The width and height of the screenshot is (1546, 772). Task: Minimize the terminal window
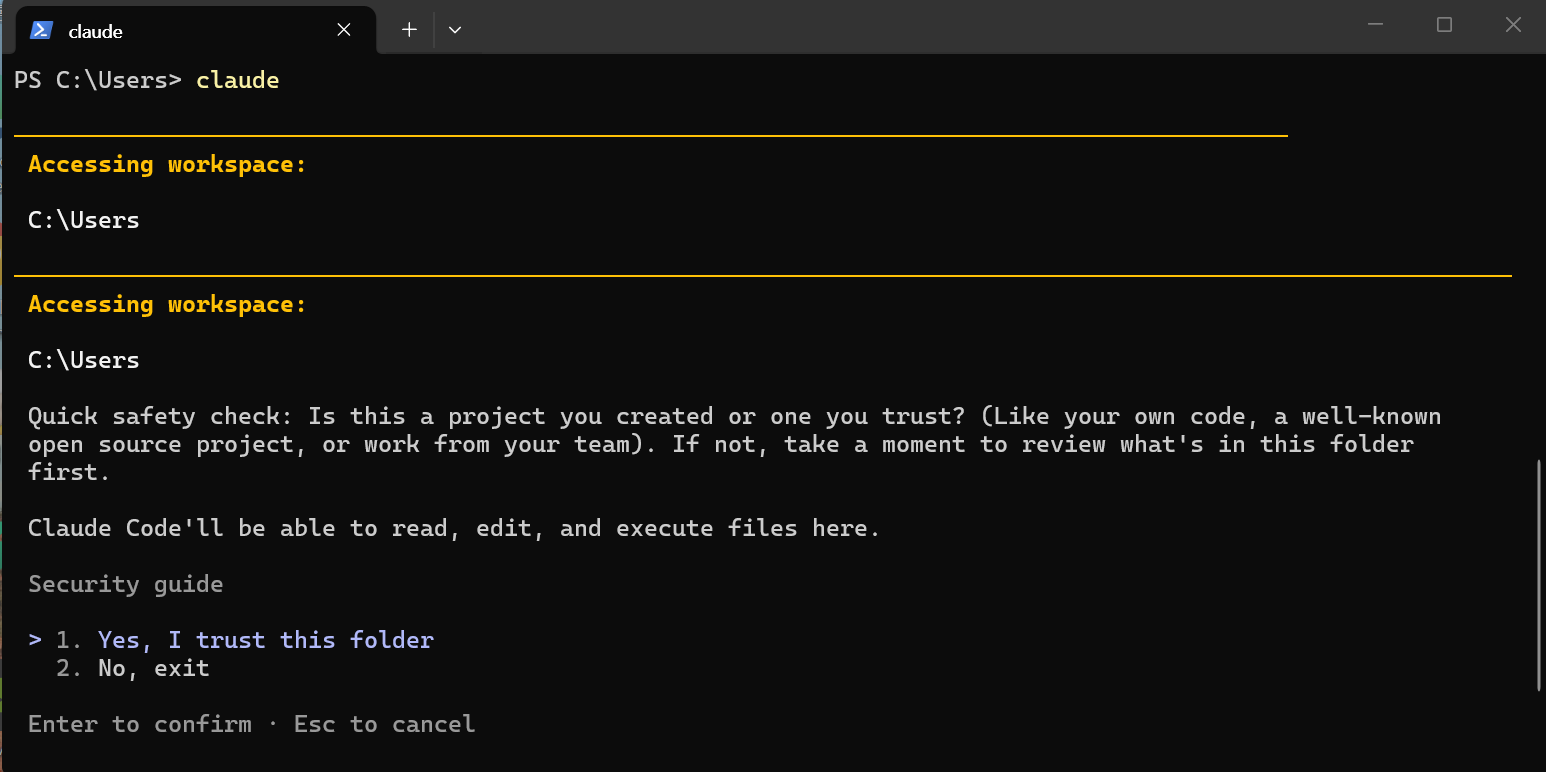tap(1375, 26)
